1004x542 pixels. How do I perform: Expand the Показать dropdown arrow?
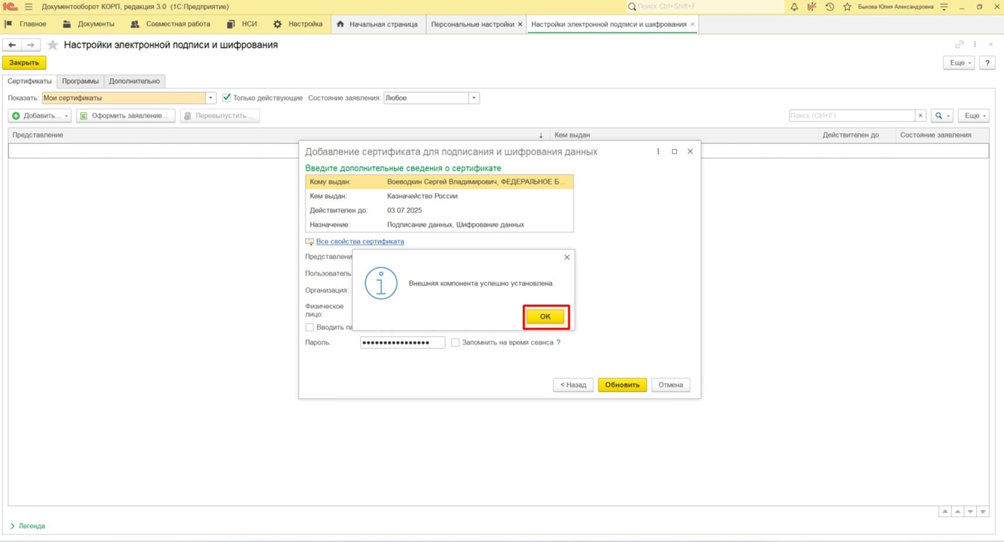(211, 98)
